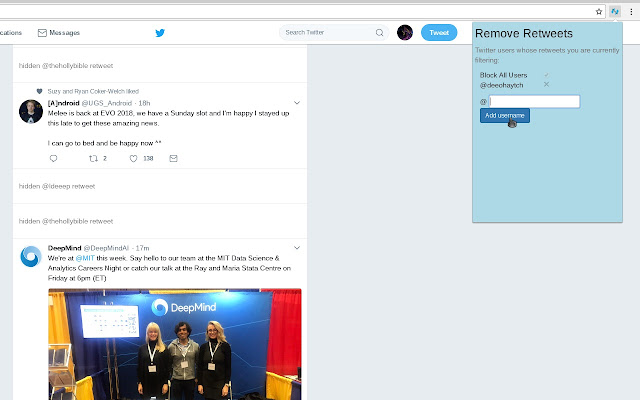
Task: Open Chrome three-dot menu
Action: tap(631, 11)
